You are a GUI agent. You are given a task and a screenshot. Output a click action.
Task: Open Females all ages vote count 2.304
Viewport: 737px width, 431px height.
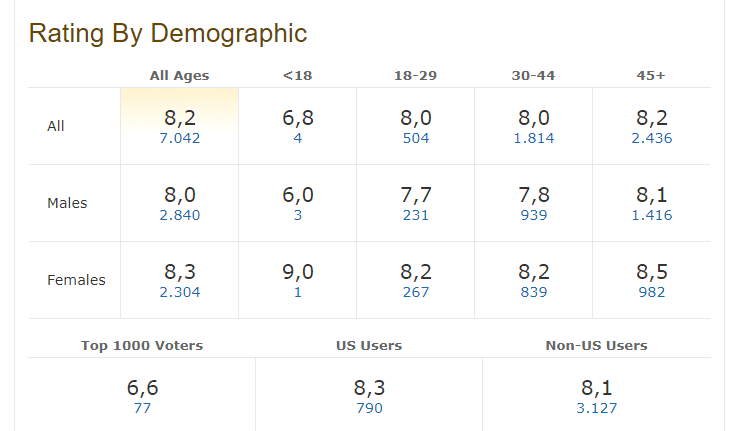(180, 293)
